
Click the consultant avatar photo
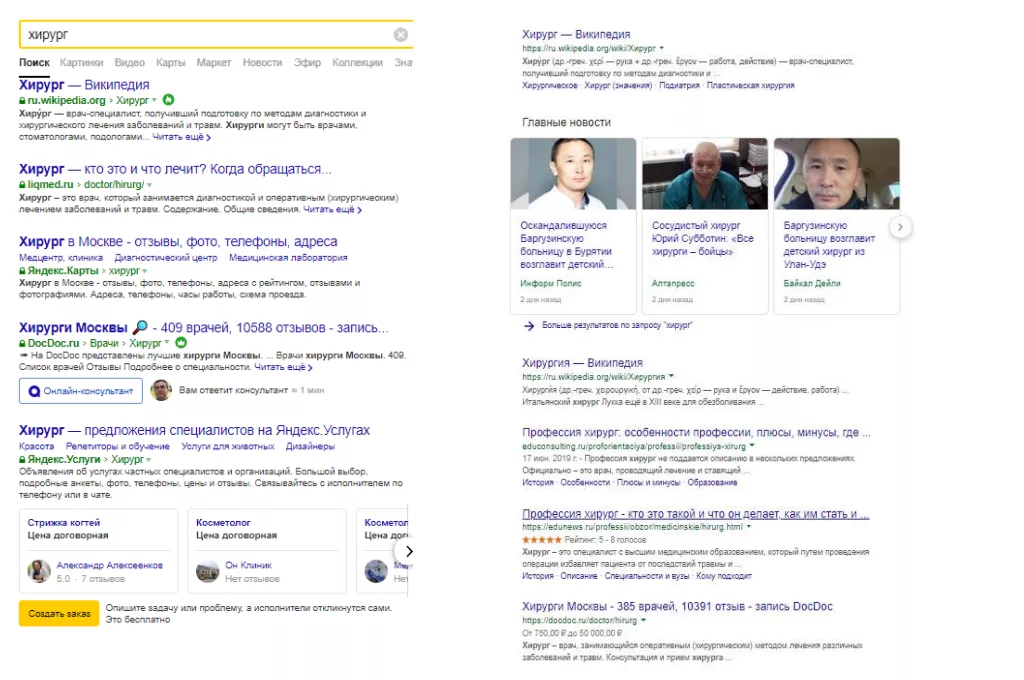click(161, 391)
